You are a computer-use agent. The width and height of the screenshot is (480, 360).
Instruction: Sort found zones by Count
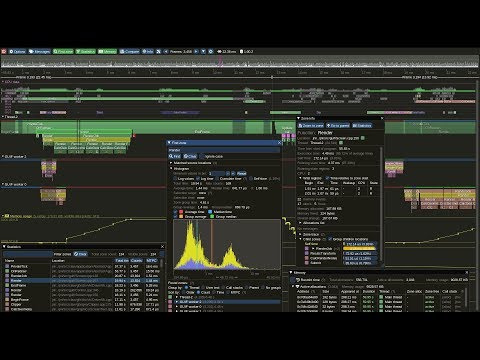(198, 292)
